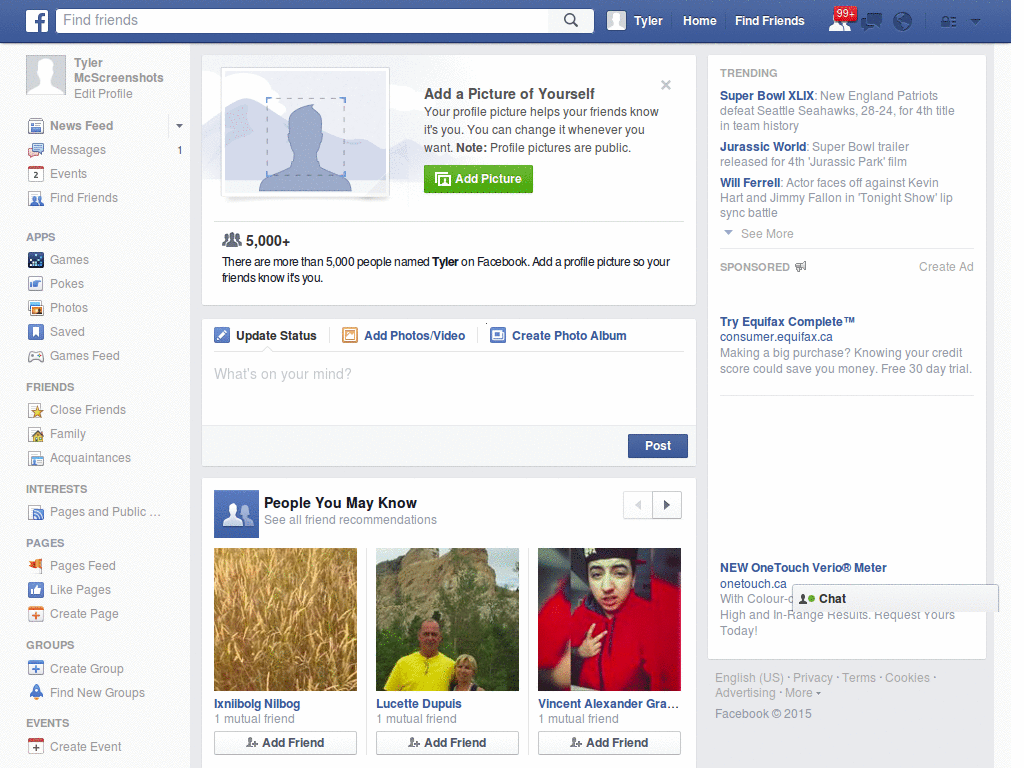This screenshot has width=1024, height=768.
Task: Click the Games app icon
Action: pos(36,260)
